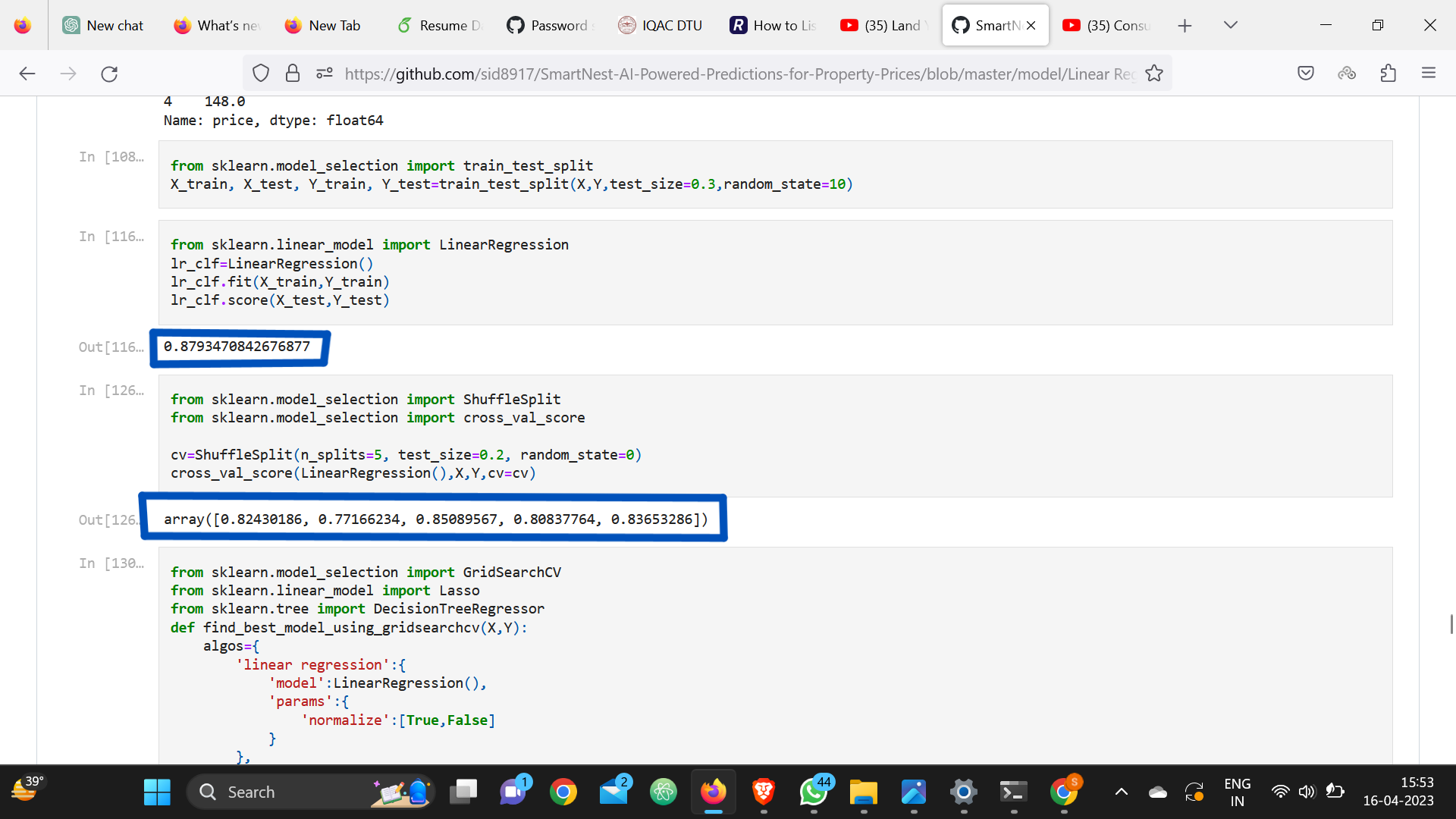
Task: Open Firefox View icon in tab bar
Action: pyautogui.click(x=23, y=25)
